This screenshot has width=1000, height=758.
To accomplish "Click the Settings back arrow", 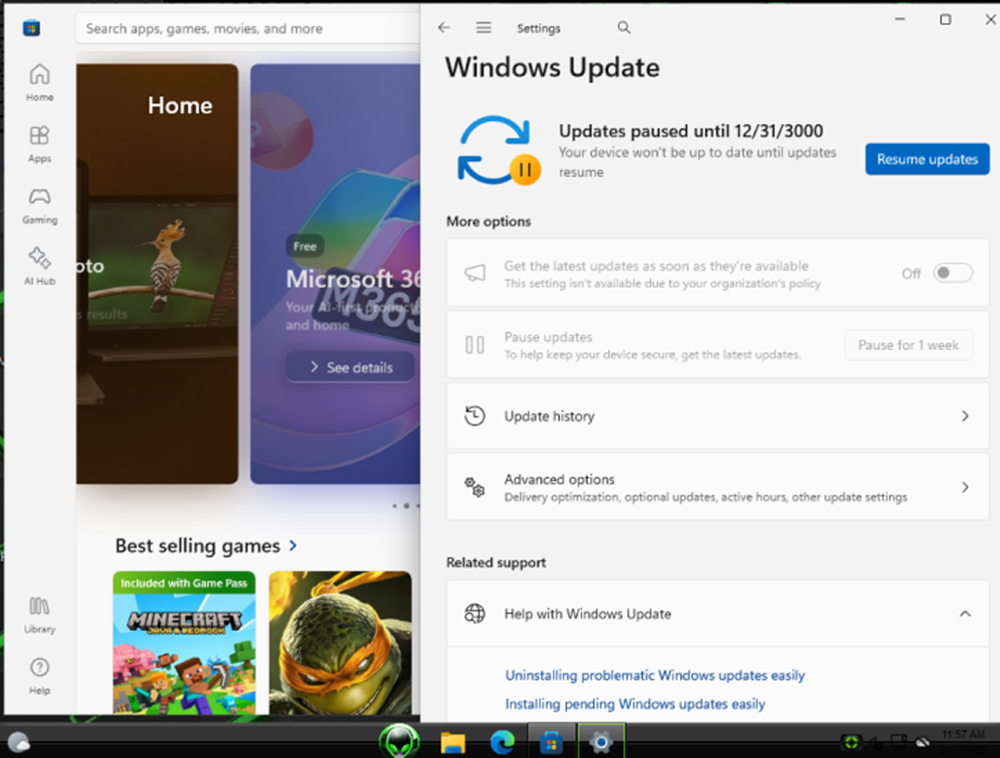I will 445,28.
